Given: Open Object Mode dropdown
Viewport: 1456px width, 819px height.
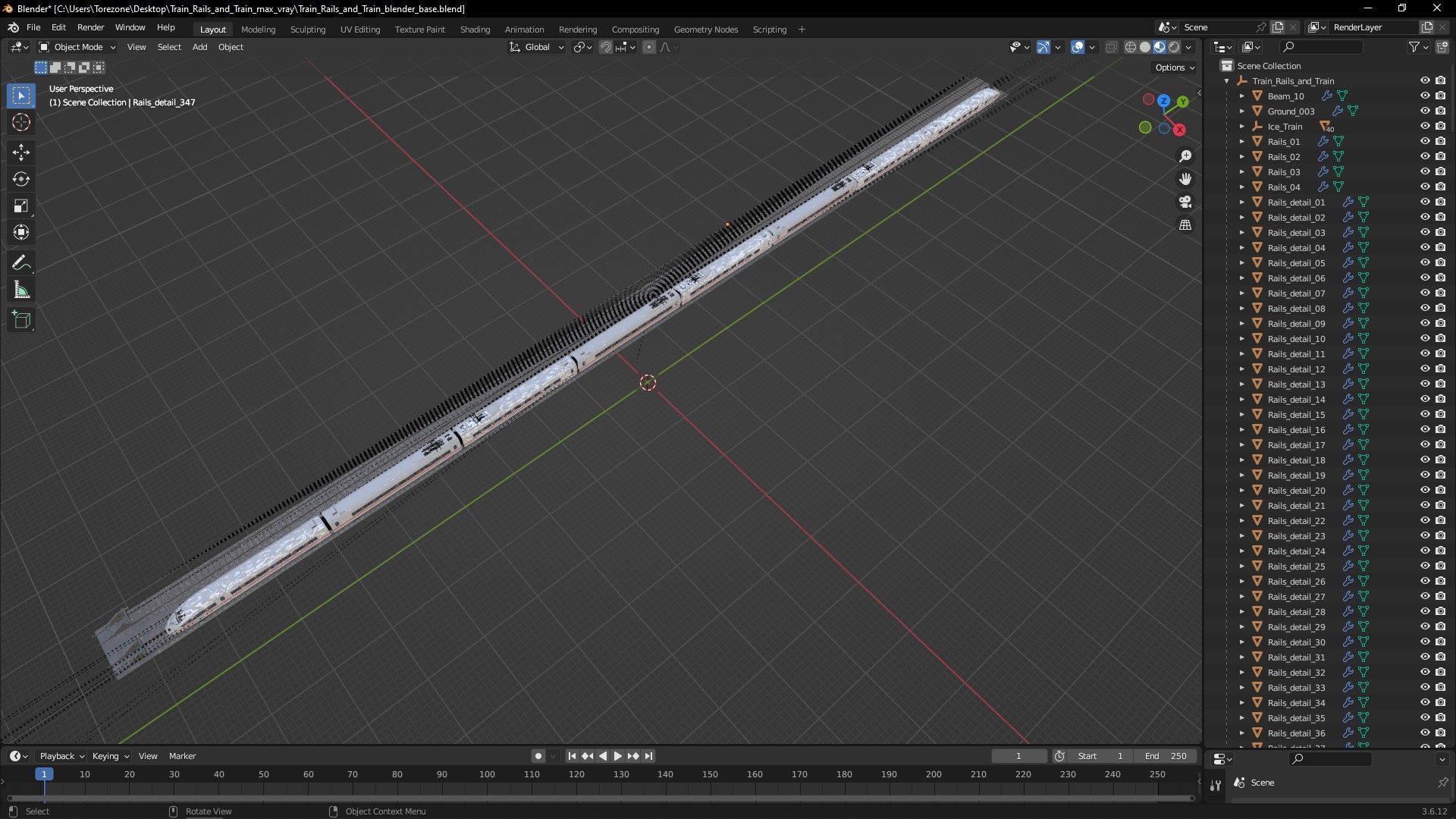Looking at the screenshot, I should 77,47.
